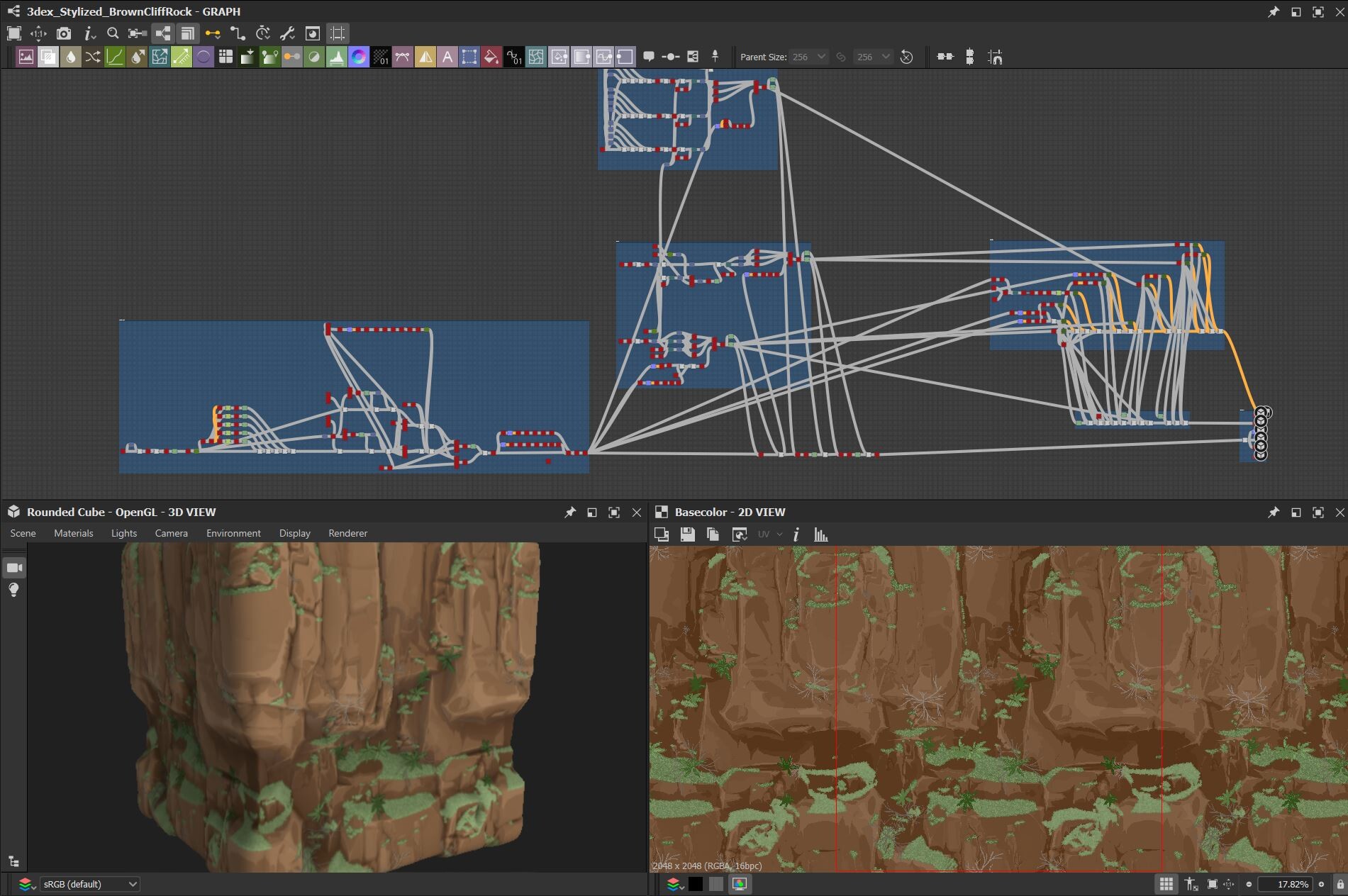Toggle the lock icon beside zoom percentage
Screen dimensions: 1348x896
click(x=1339, y=884)
